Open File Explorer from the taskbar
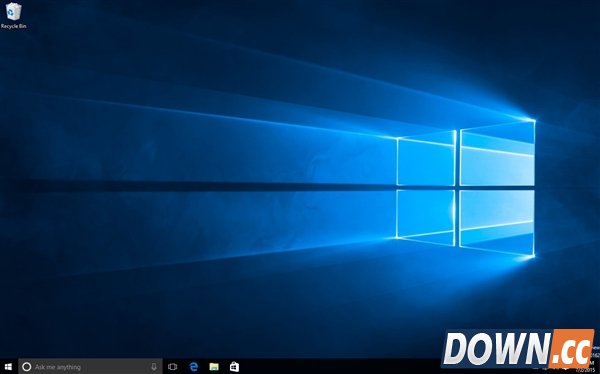 [x=214, y=367]
